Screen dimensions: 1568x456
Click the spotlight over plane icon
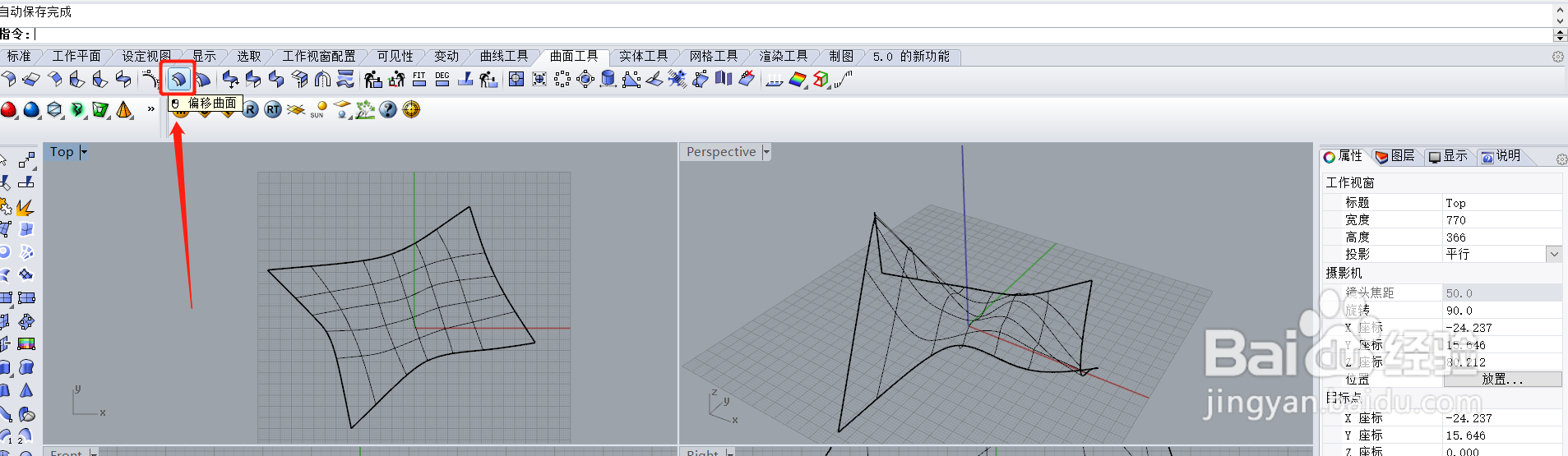pyautogui.click(x=342, y=109)
